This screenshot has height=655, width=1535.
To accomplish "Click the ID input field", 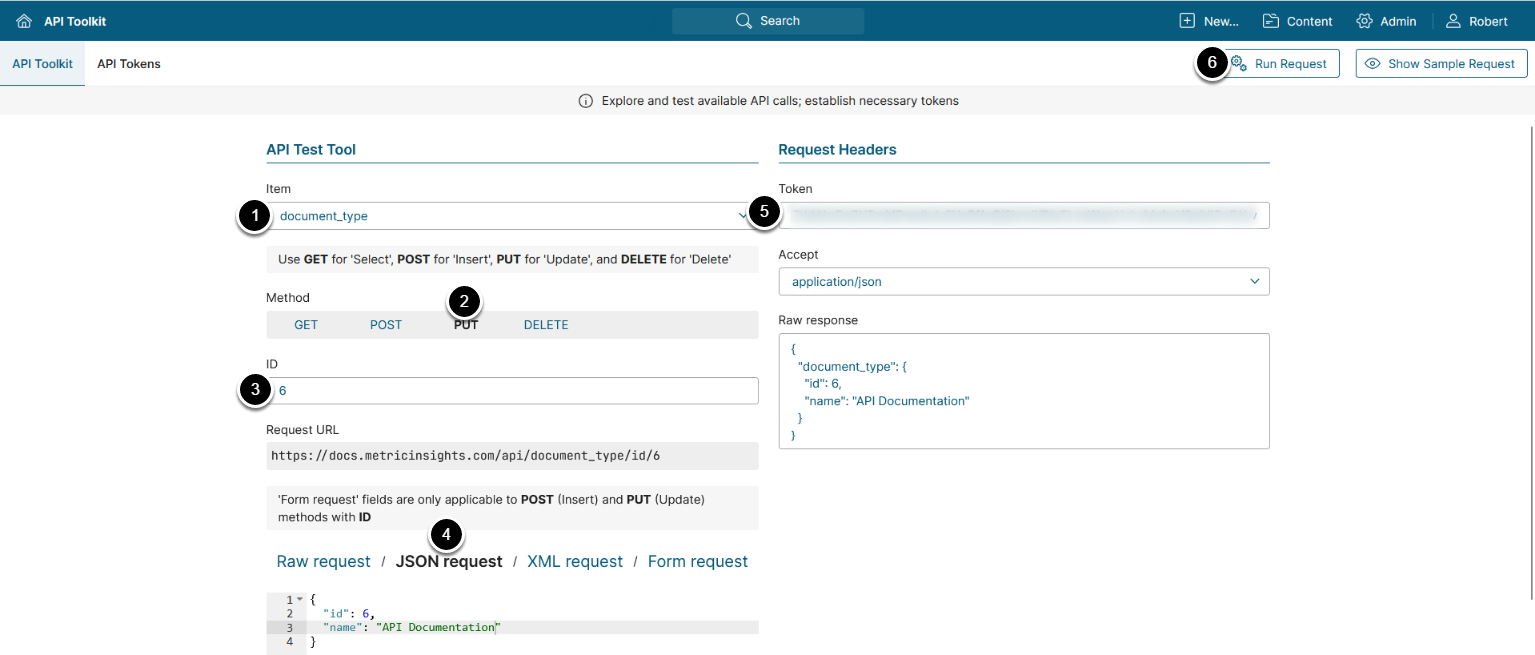I will click(x=512, y=391).
